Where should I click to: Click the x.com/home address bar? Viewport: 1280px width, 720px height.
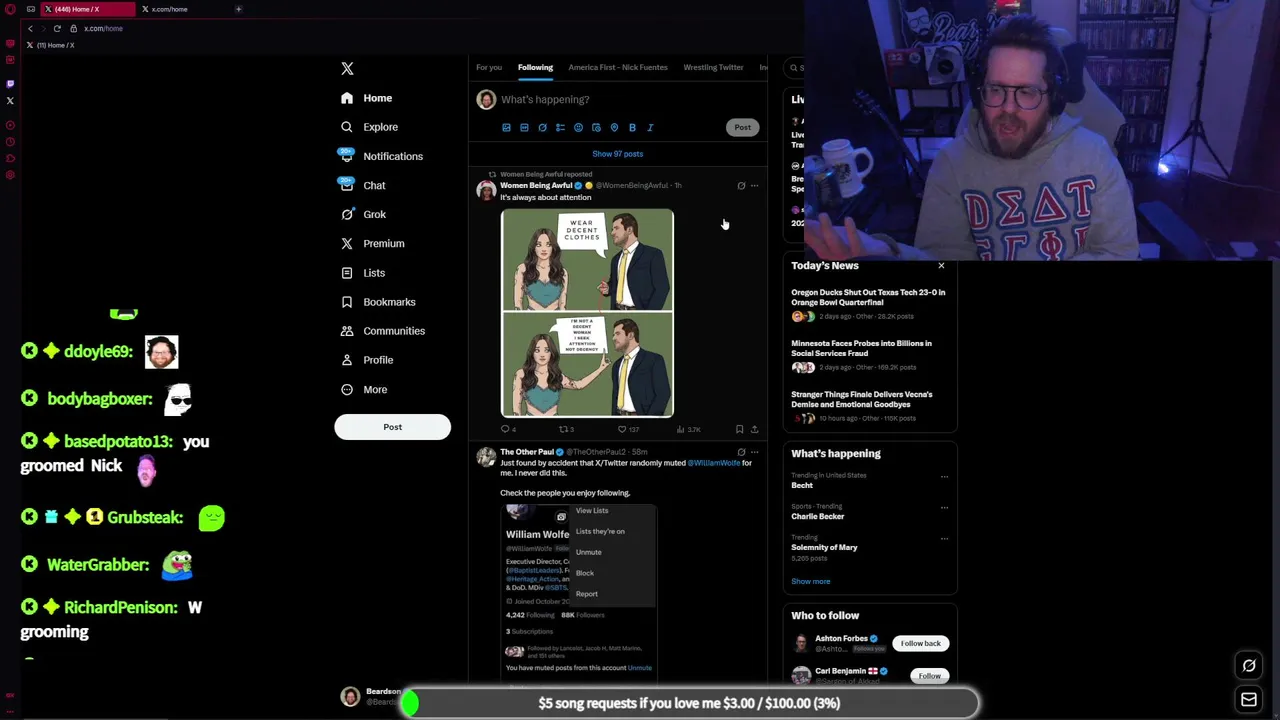[103, 28]
